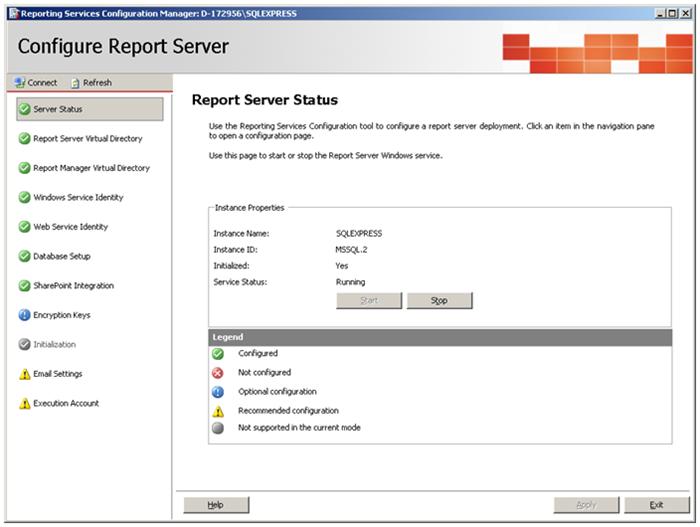Screen dimensions: 700x527
Task: Go to Database Setup page
Action: point(62,256)
